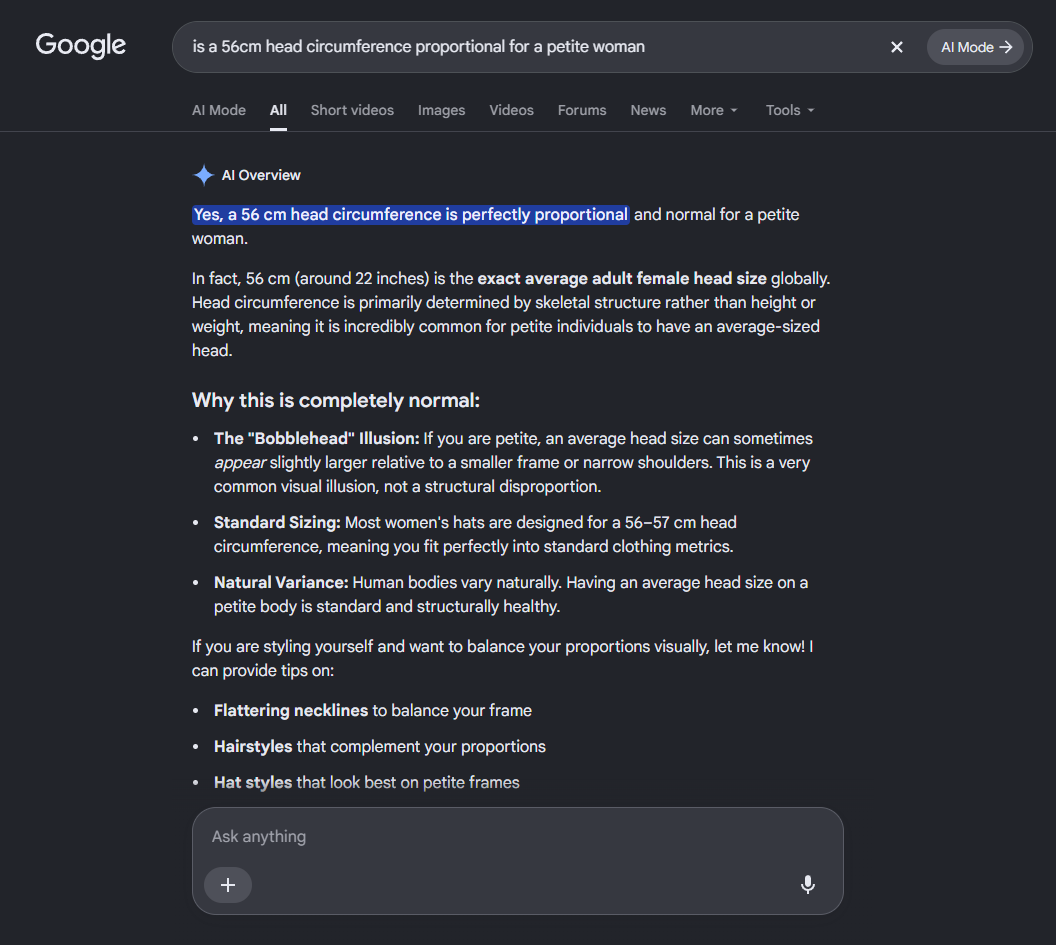Activate the microphone voice input icon
Viewport: 1056px width, 945px height.
807,884
